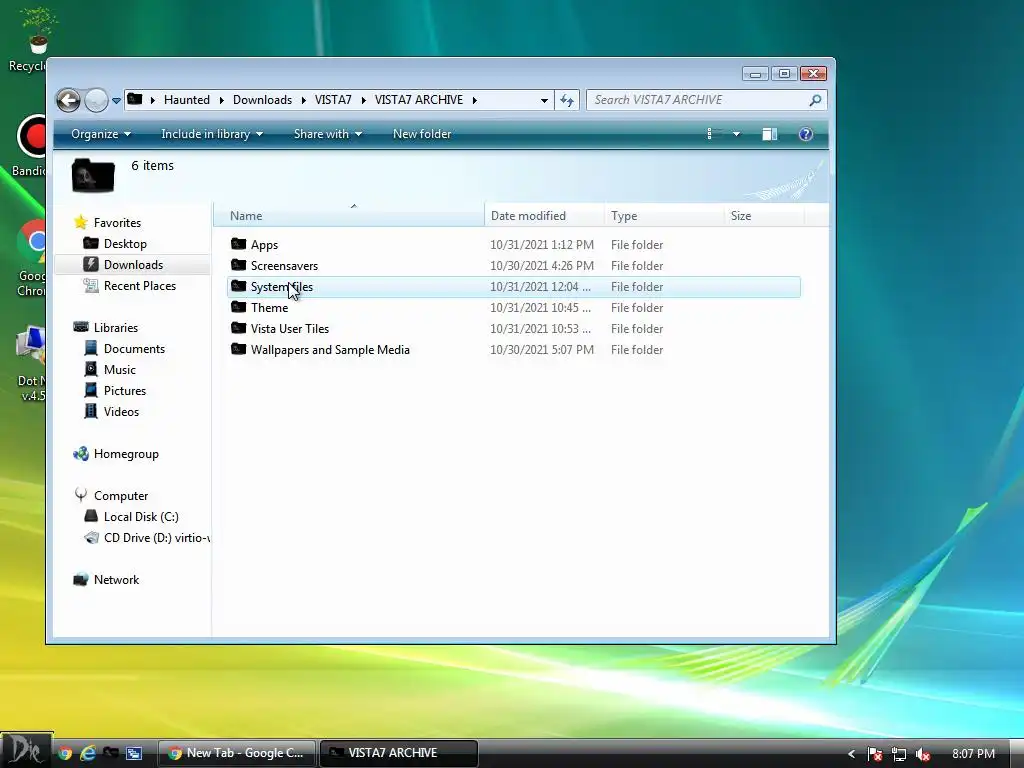Launch Internet Explorer from quick launch bar
Viewport: 1024px width, 768px height.
point(88,753)
